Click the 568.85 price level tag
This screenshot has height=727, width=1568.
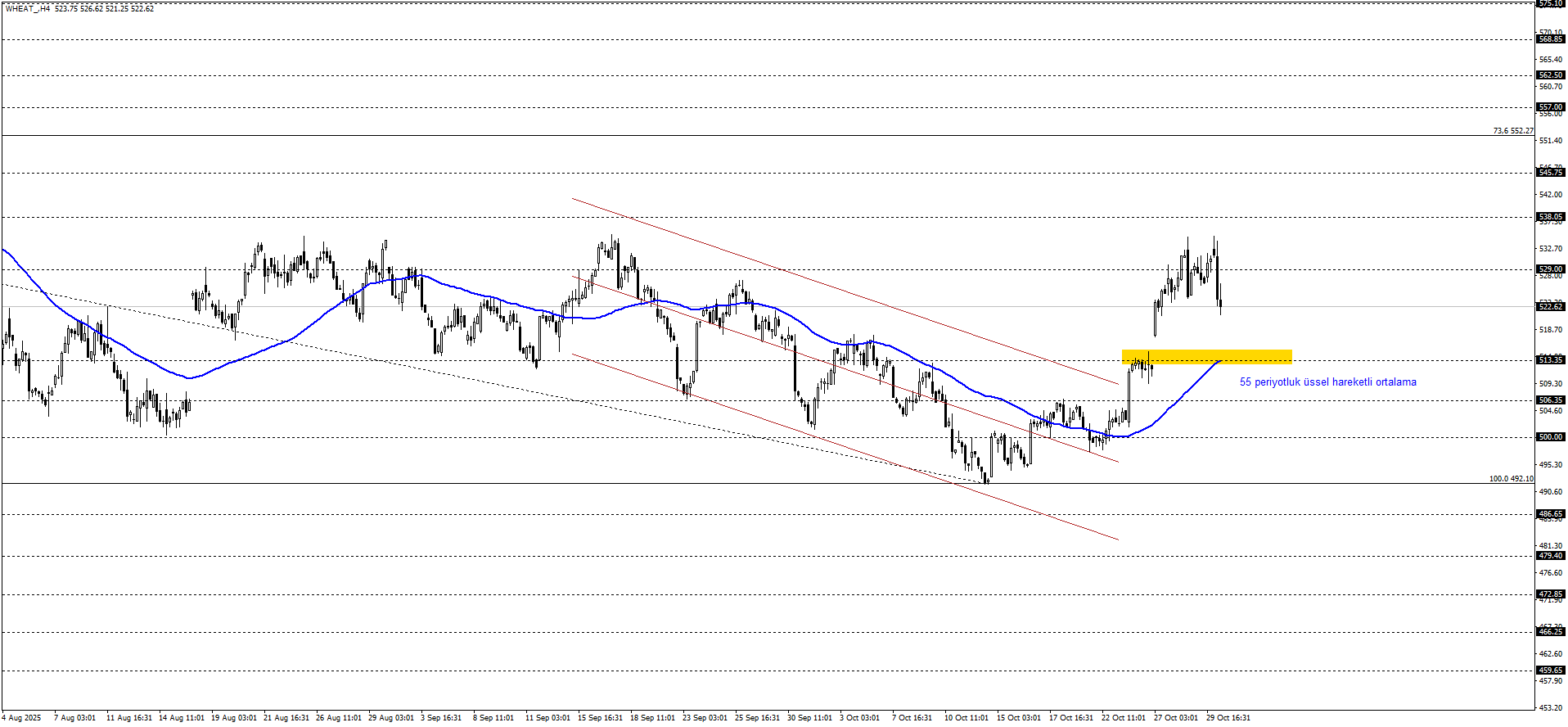pos(1550,39)
